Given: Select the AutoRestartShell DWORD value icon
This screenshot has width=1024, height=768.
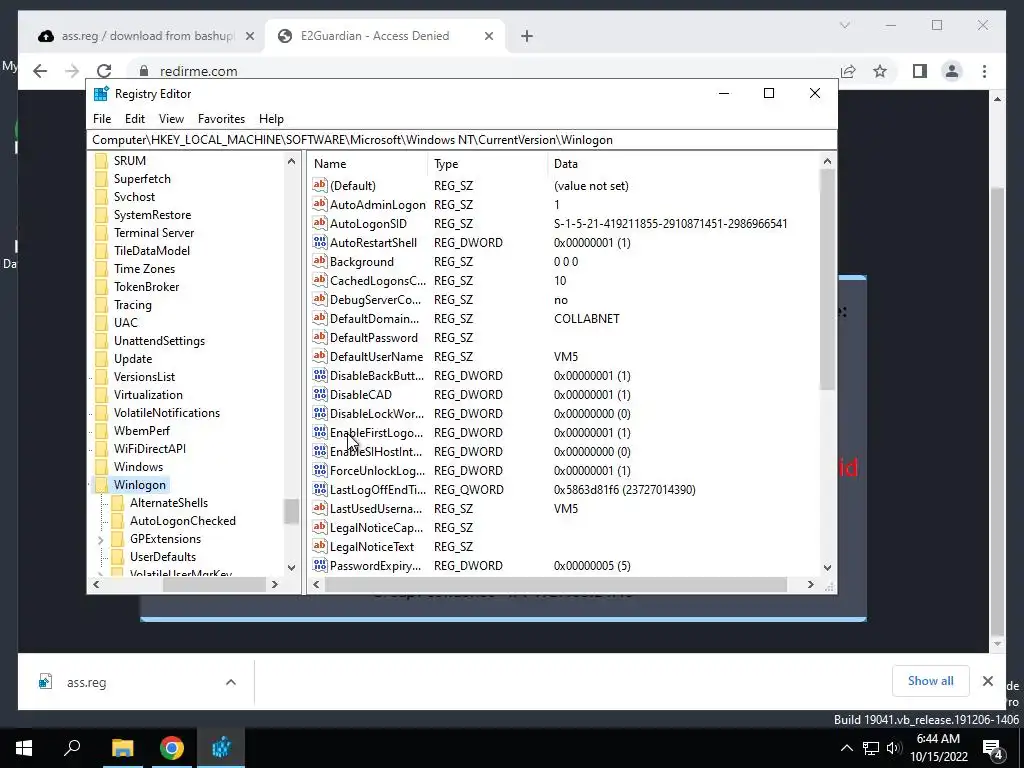Looking at the screenshot, I should click(319, 242).
